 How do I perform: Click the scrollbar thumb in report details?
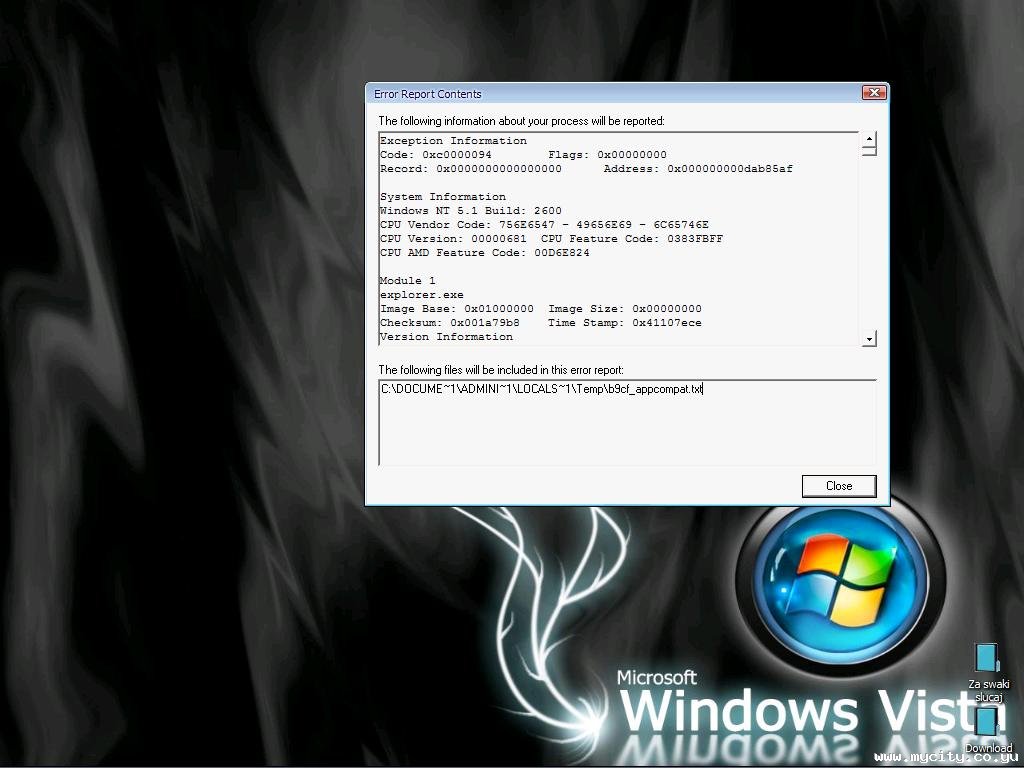coord(869,151)
